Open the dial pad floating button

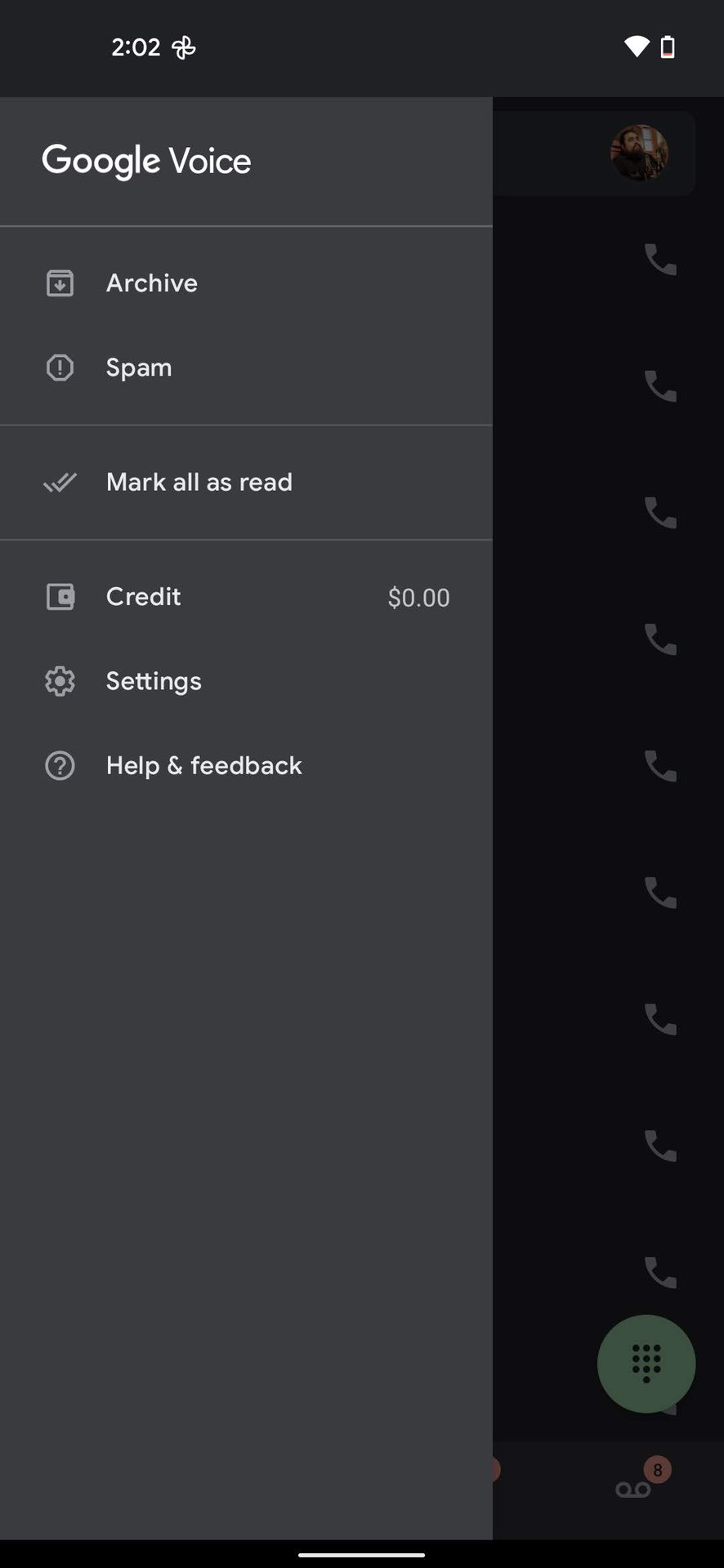click(x=646, y=1363)
